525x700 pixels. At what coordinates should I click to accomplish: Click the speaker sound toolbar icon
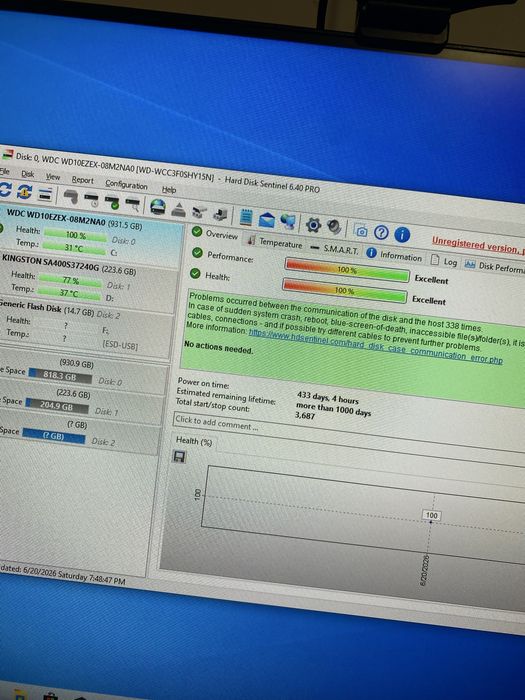pyautogui.click(x=334, y=227)
